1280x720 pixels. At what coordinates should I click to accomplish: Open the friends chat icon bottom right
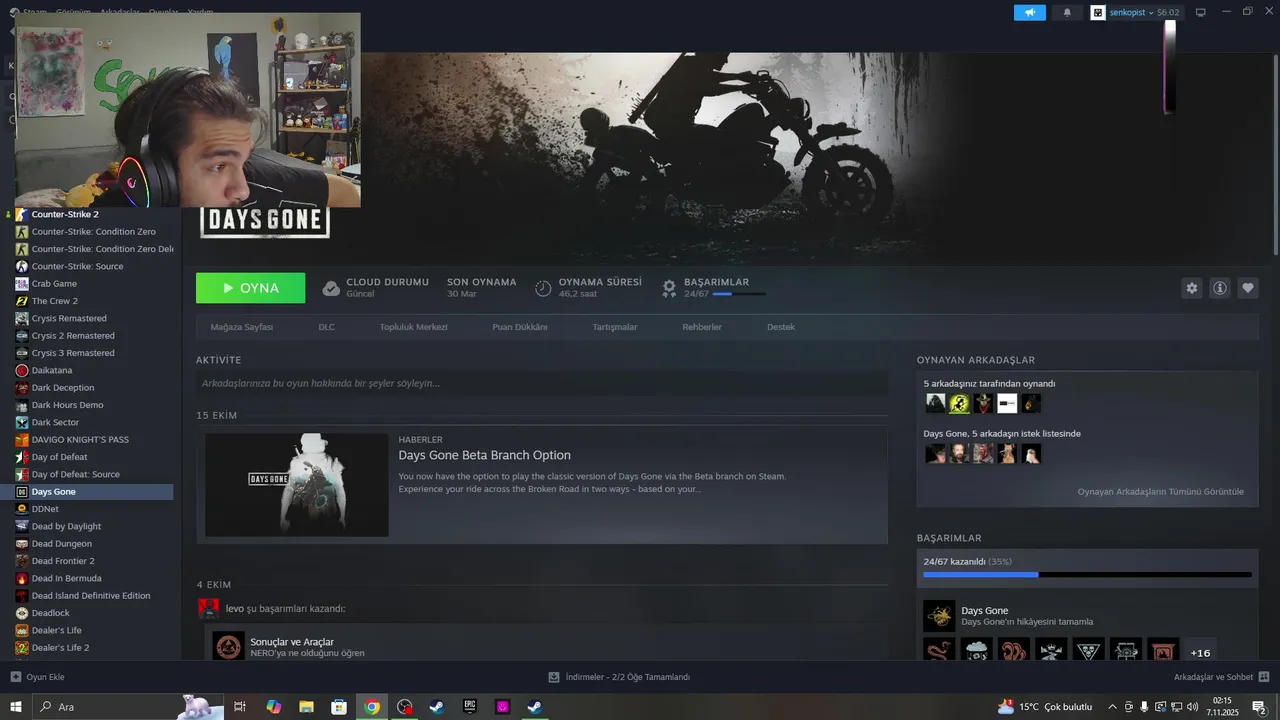click(x=1264, y=677)
